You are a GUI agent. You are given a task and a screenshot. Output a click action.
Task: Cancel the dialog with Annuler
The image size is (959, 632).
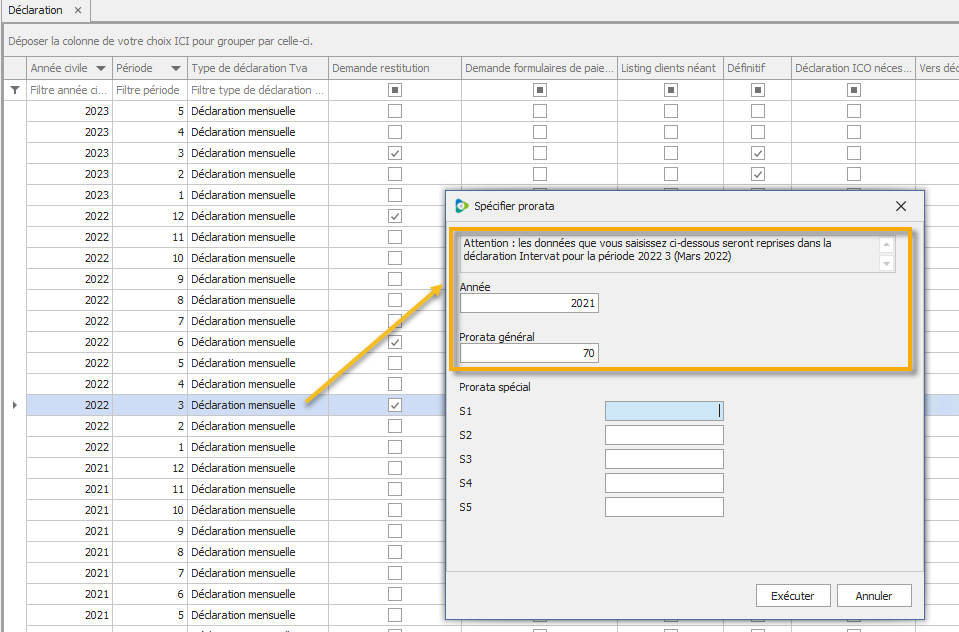pyautogui.click(x=873, y=596)
